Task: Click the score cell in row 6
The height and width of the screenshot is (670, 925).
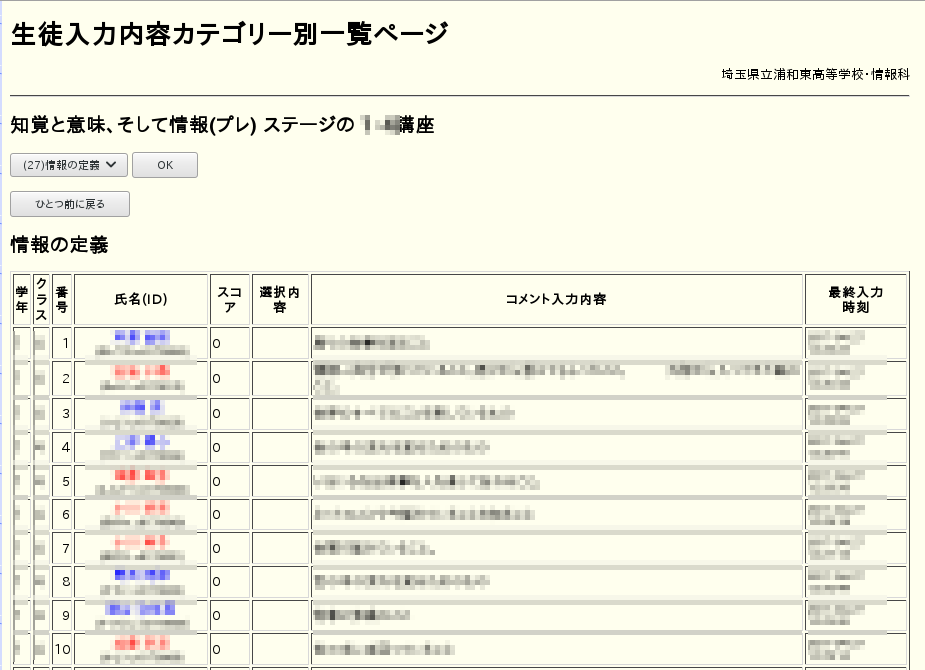Action: click(229, 514)
